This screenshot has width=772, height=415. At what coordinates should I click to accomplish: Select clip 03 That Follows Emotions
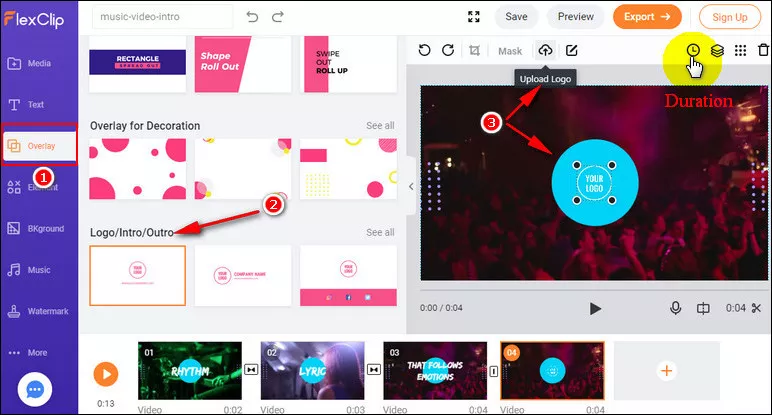click(435, 371)
